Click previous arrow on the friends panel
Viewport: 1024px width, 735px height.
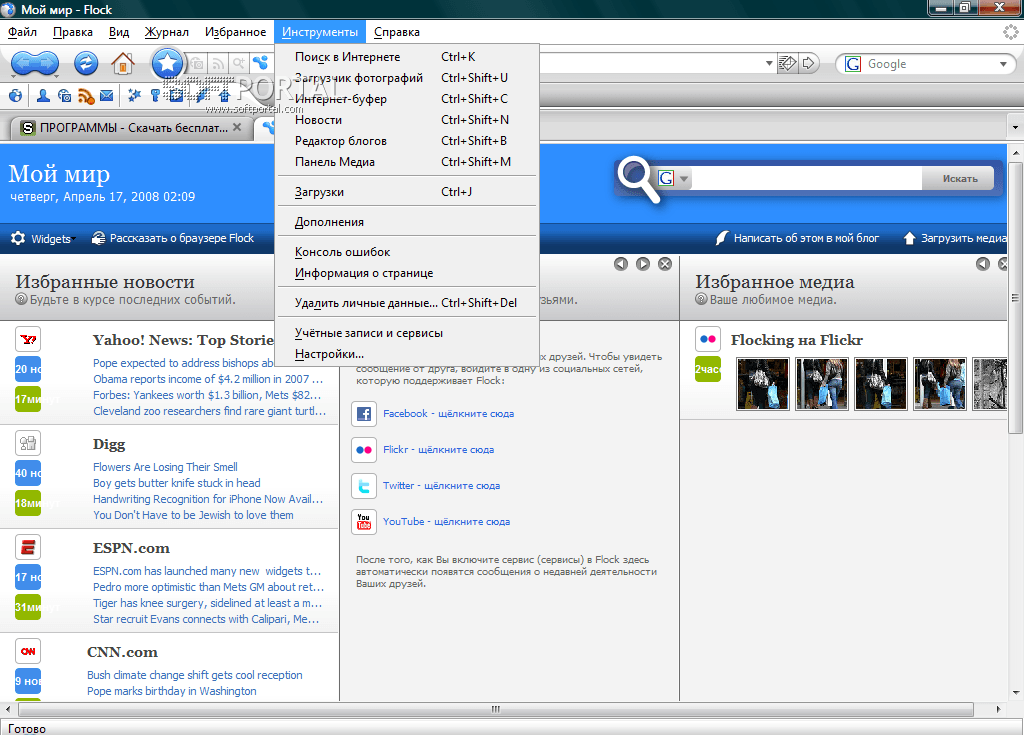coord(621,264)
